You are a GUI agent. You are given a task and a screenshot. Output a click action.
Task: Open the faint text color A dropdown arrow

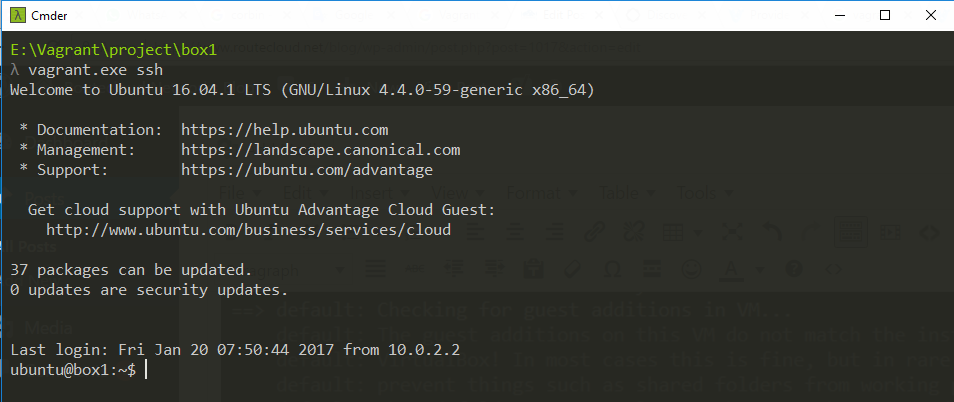[759, 269]
